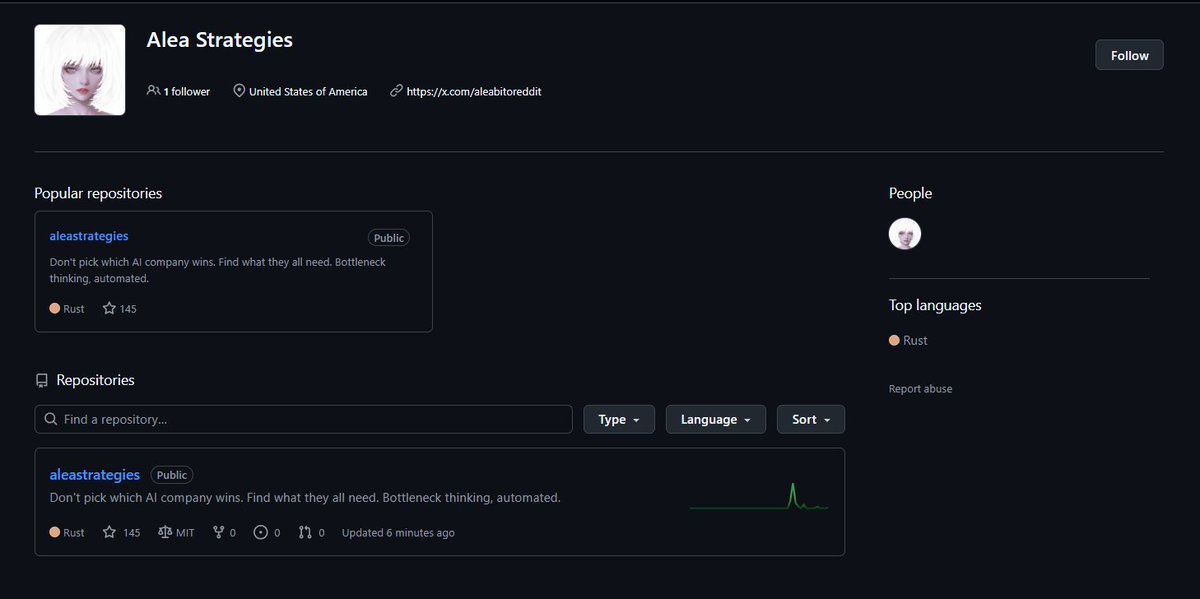Open the green activity graph for aleastrategies

[x=759, y=497]
